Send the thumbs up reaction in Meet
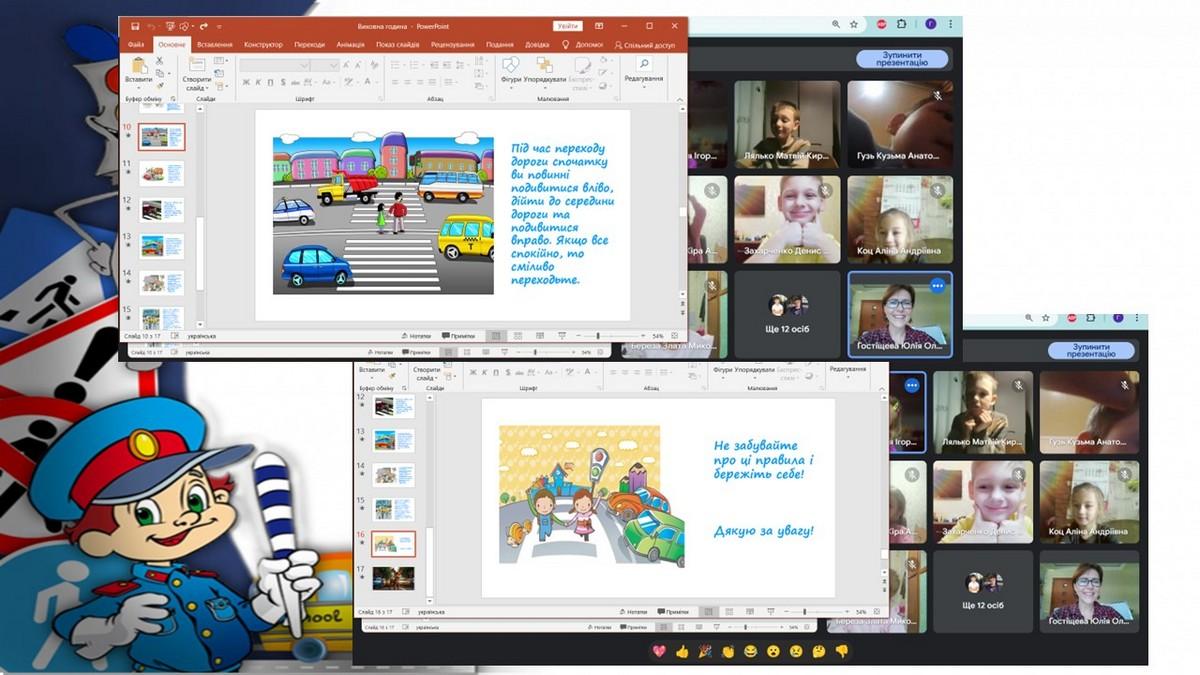 683,651
